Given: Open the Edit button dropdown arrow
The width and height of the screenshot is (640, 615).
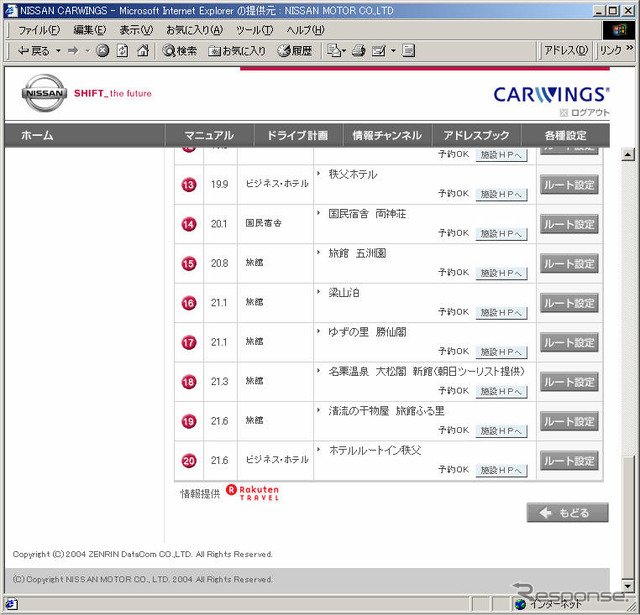Looking at the screenshot, I should coord(393,51).
